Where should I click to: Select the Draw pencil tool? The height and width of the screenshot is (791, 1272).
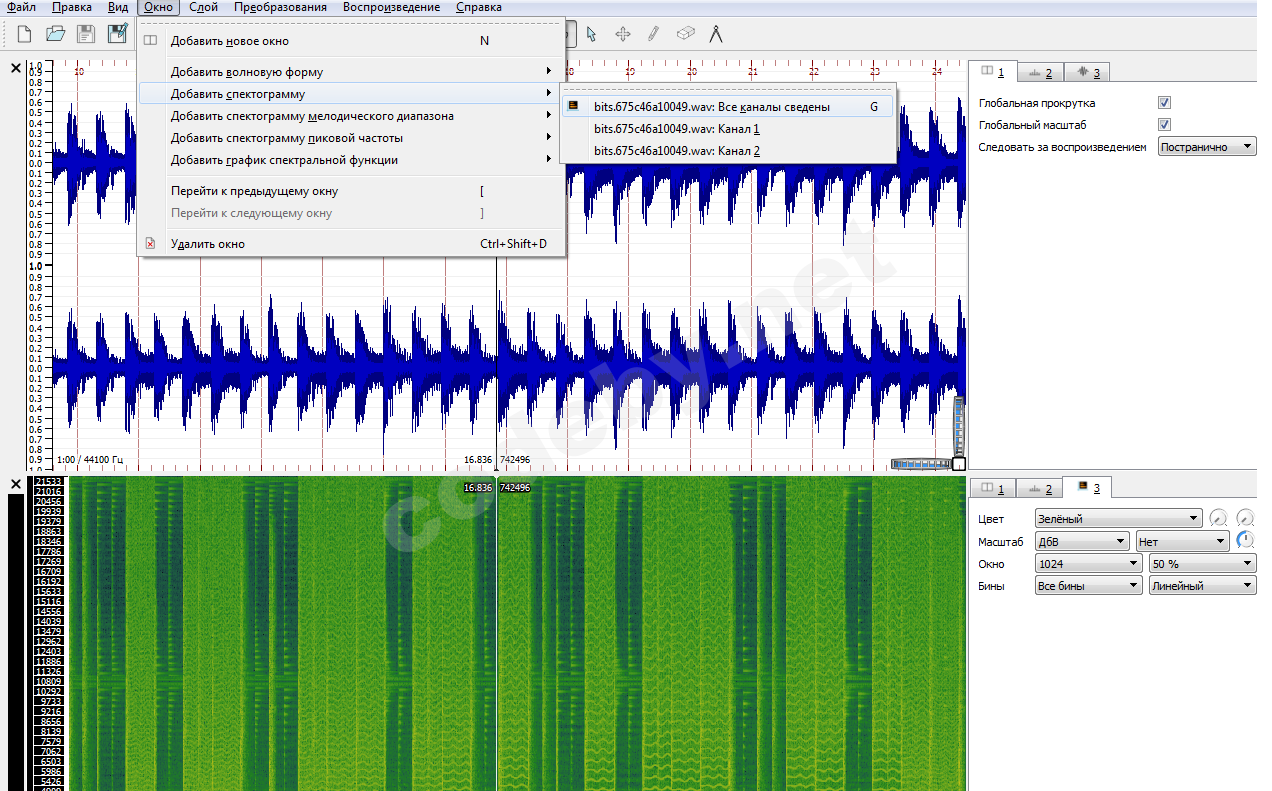(653, 34)
